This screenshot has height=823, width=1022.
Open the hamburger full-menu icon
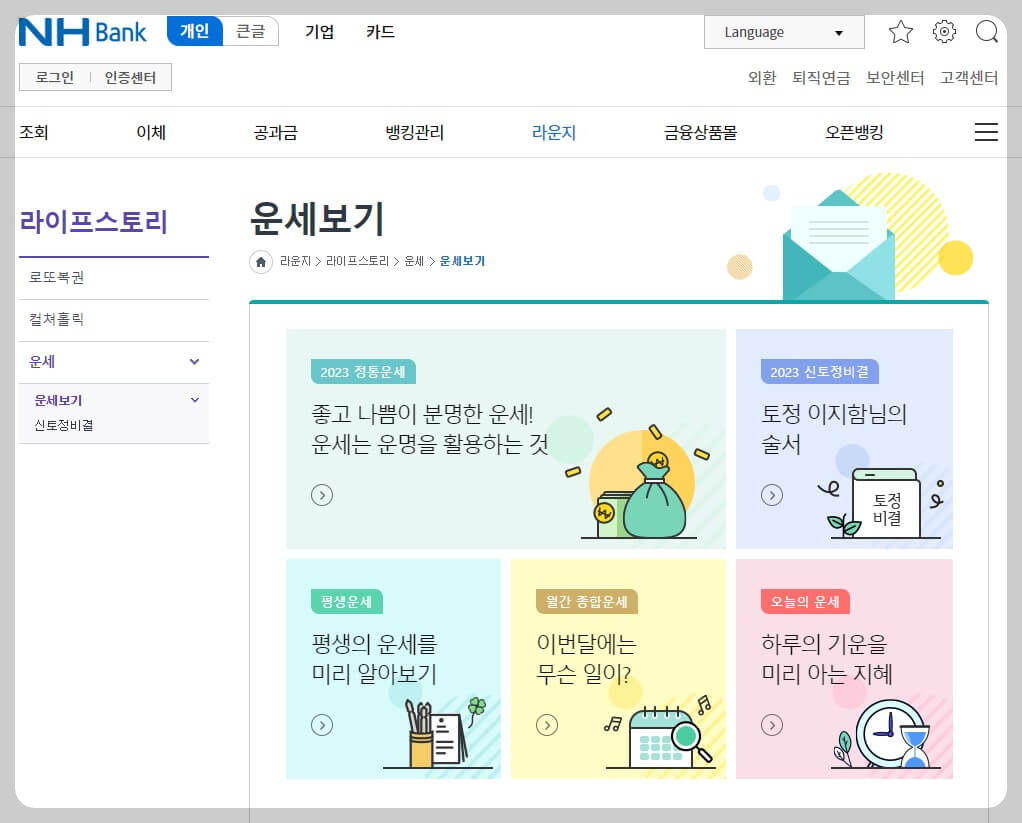tap(986, 131)
